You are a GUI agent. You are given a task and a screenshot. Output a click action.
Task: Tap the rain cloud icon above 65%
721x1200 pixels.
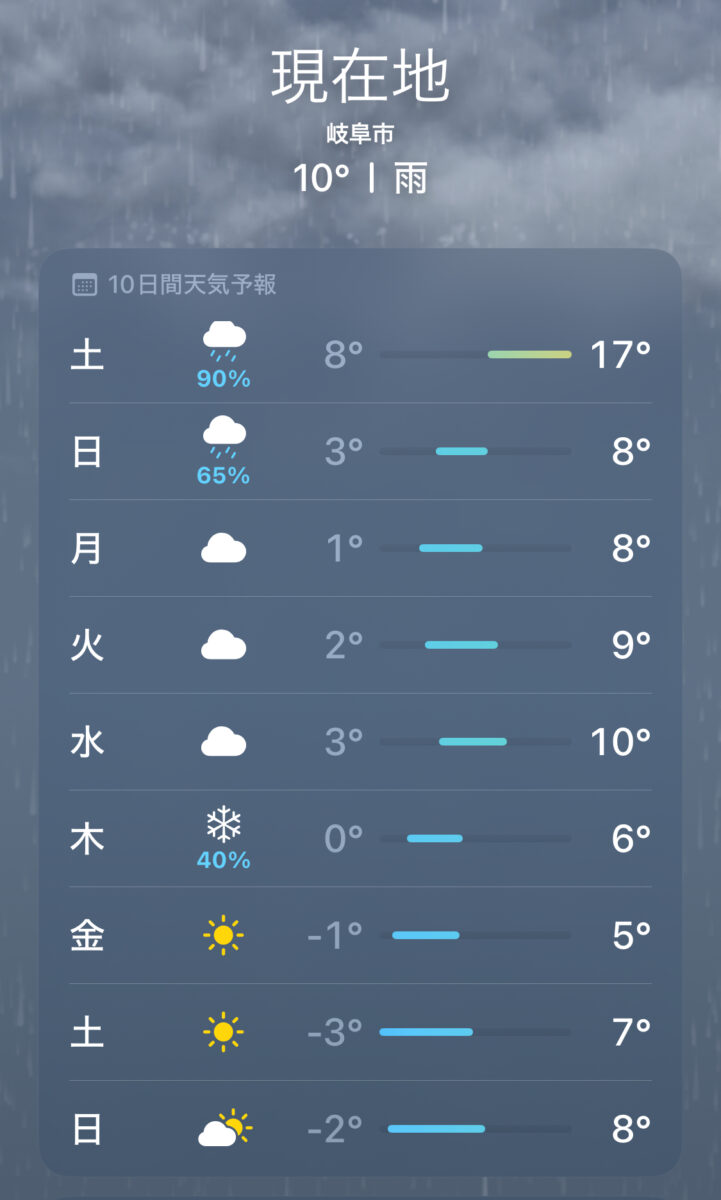click(224, 436)
